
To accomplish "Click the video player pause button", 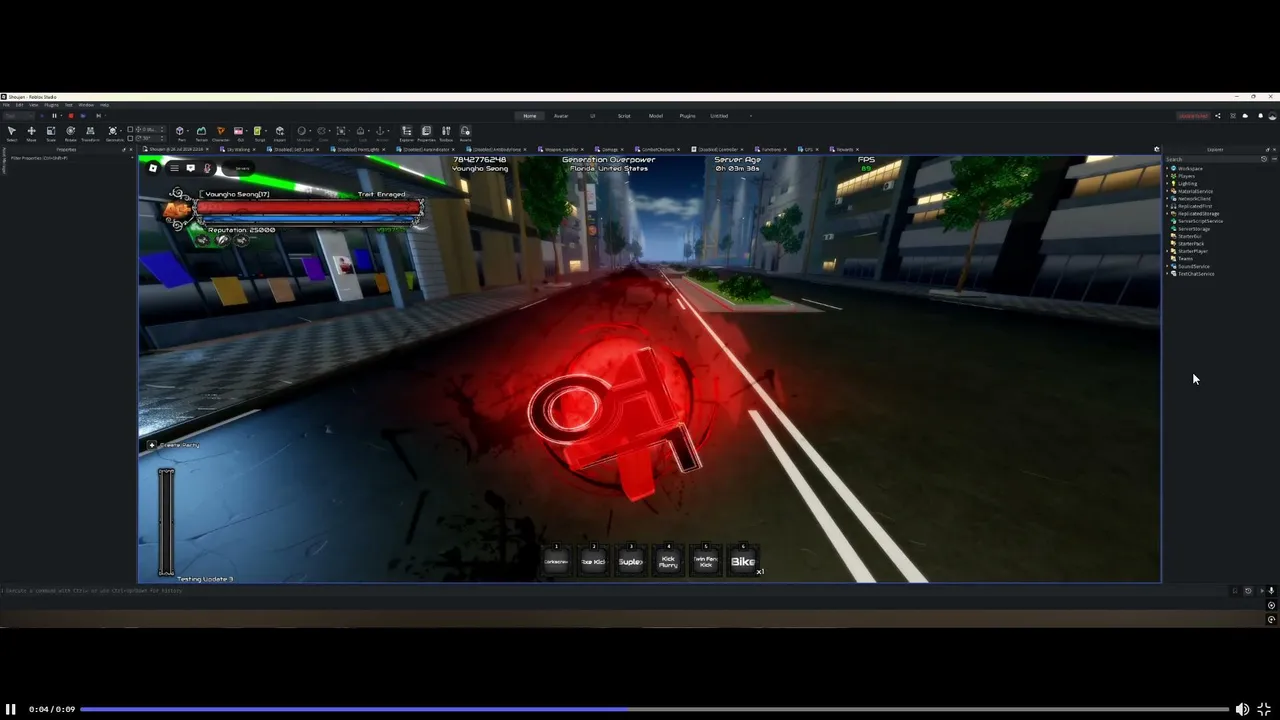I will click(x=11, y=709).
